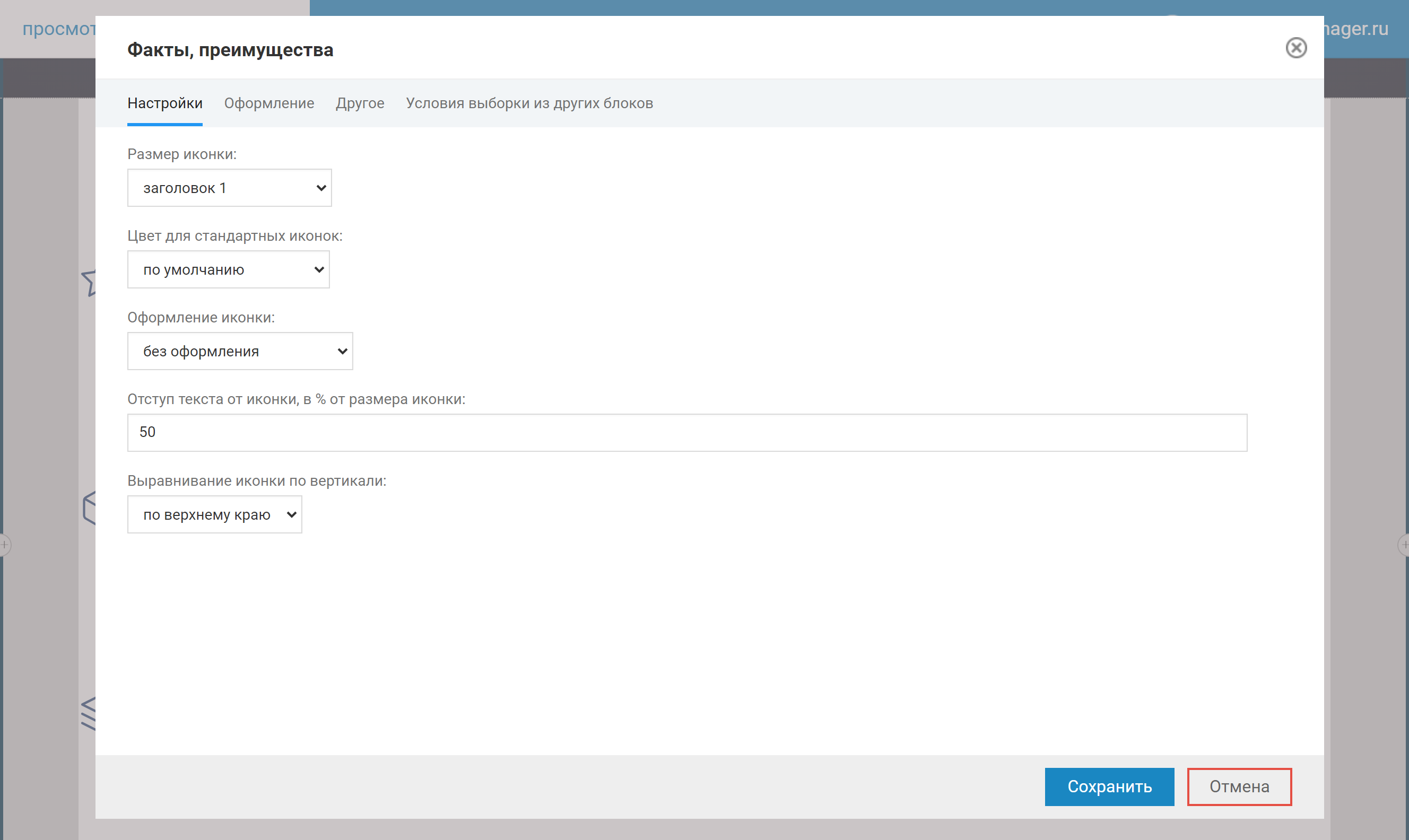
Task: Click the stacked layers icon behind dialog
Action: click(x=89, y=714)
